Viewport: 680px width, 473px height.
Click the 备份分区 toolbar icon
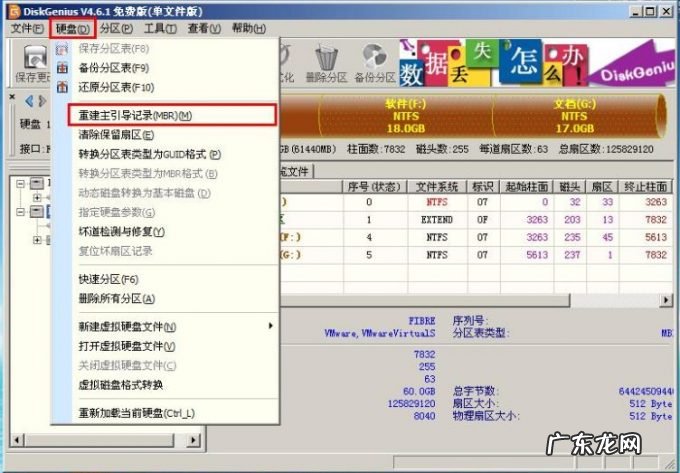click(x=375, y=64)
